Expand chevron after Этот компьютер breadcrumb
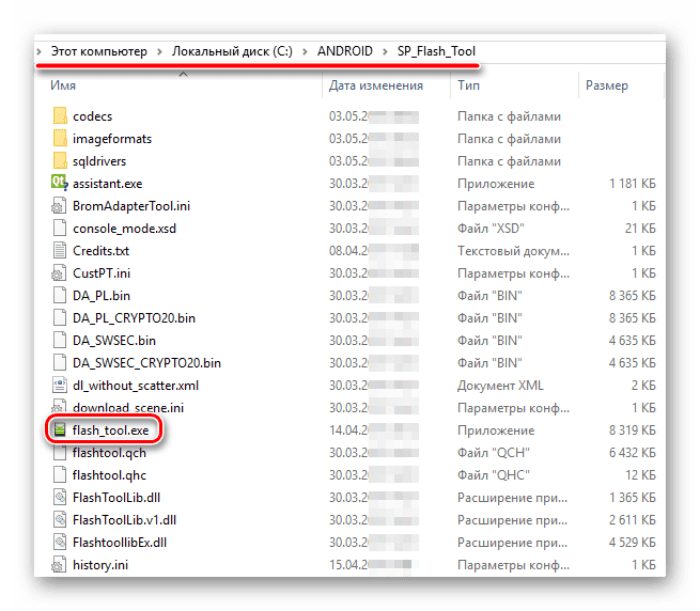Viewport: 700px width, 611px height. pos(159,52)
